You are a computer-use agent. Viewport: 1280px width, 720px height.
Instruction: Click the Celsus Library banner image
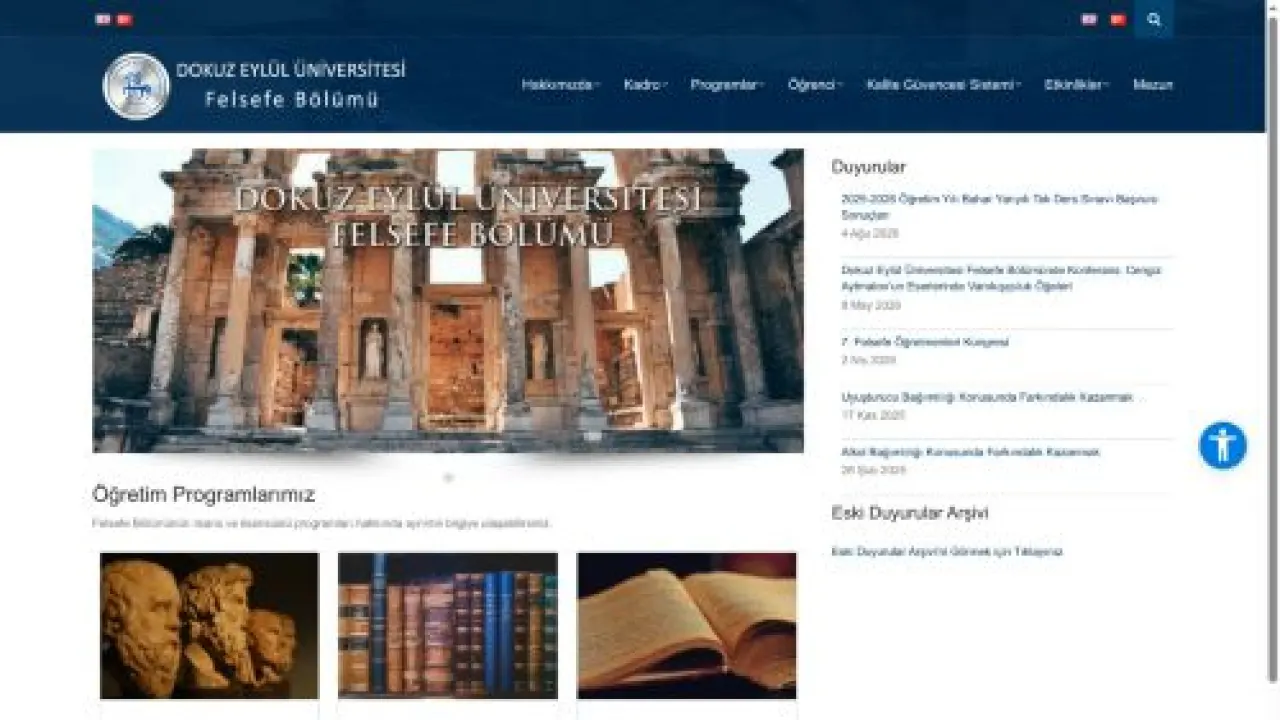click(448, 301)
